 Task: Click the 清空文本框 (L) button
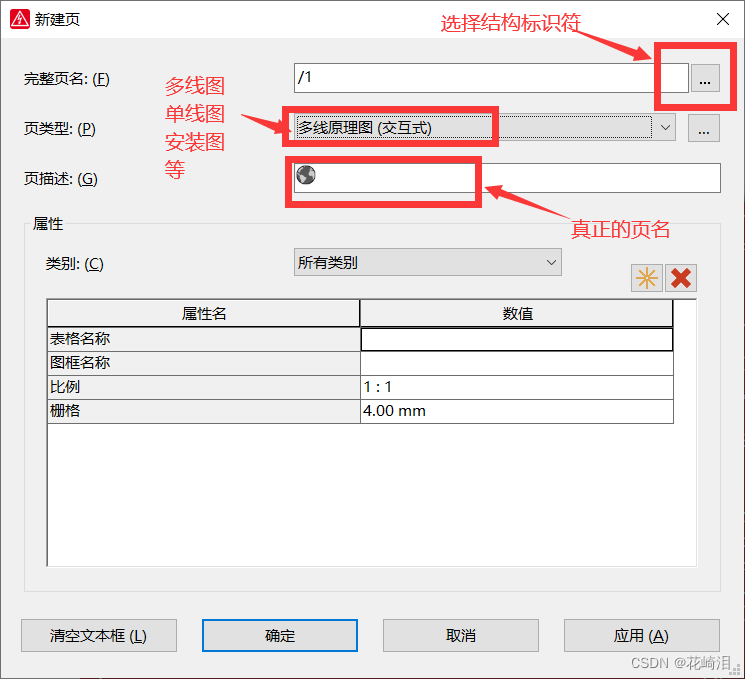tap(99, 635)
